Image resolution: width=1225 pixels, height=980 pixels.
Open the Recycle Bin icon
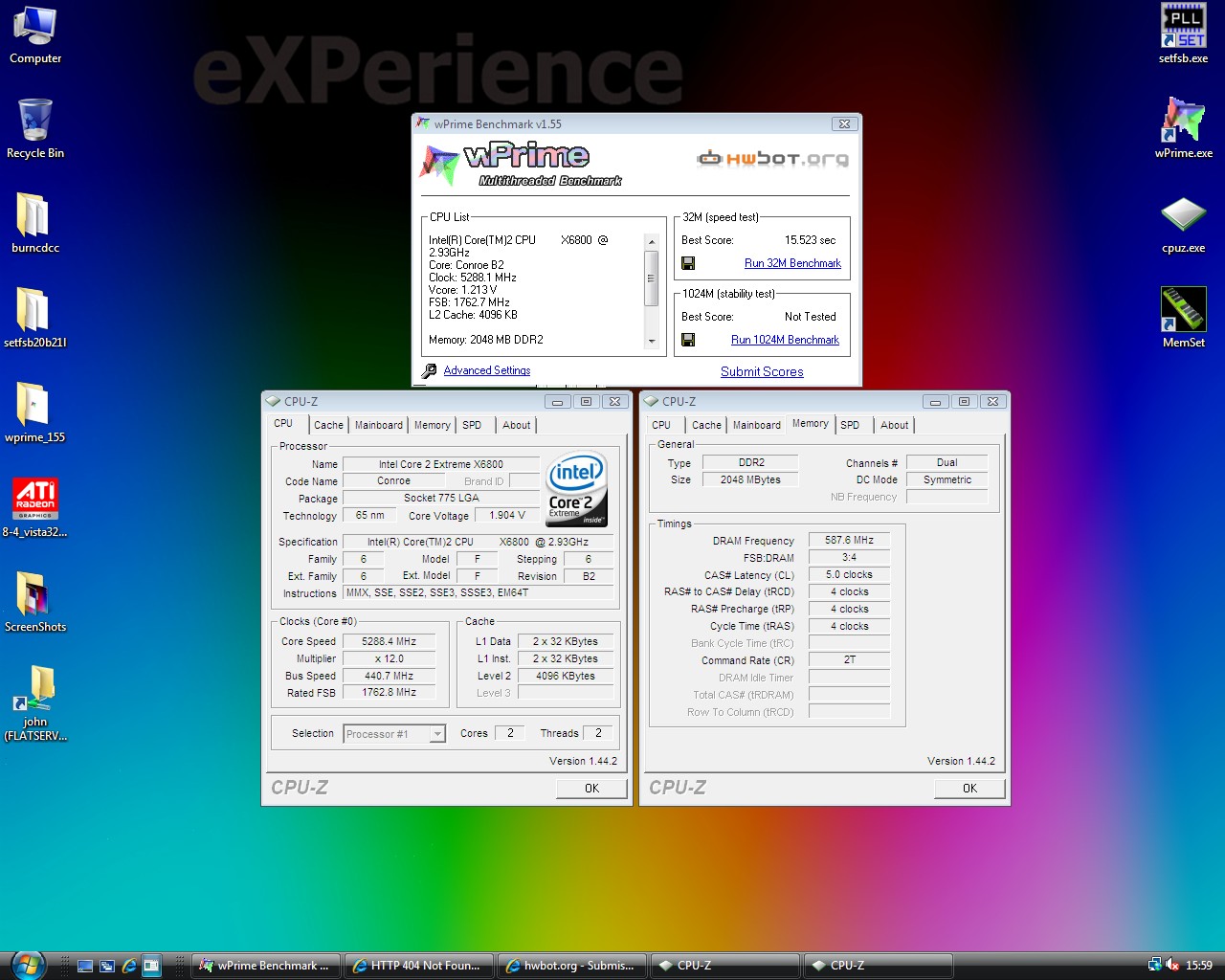(x=35, y=128)
